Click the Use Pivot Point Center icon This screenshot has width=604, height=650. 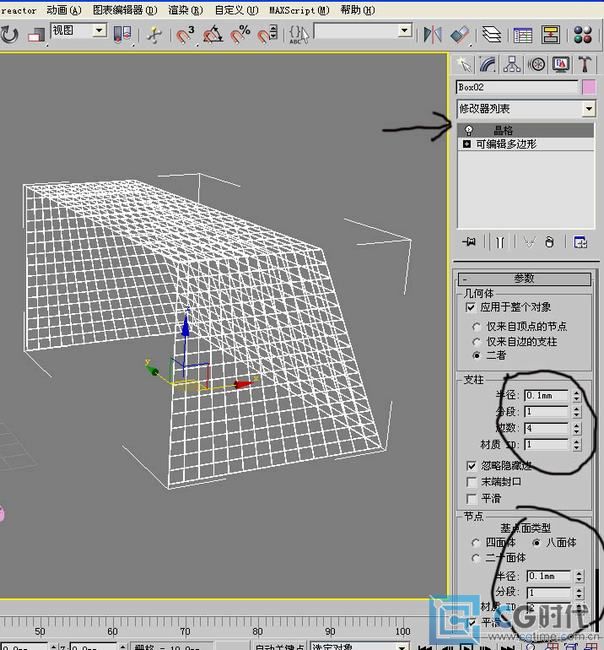coord(122,34)
